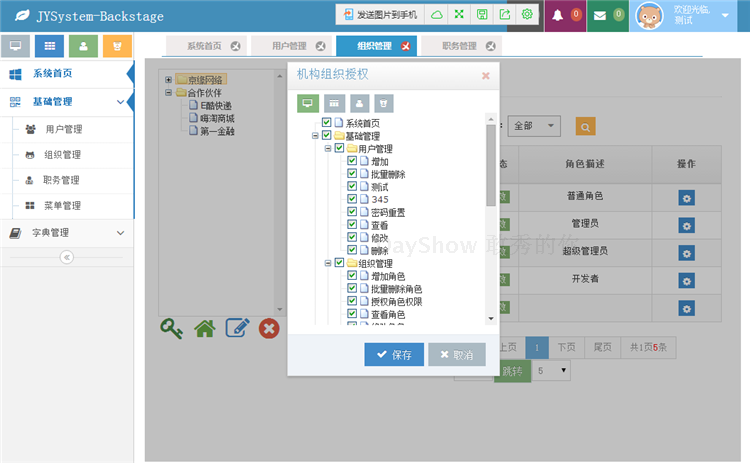Click the 保存 save button

394,354
